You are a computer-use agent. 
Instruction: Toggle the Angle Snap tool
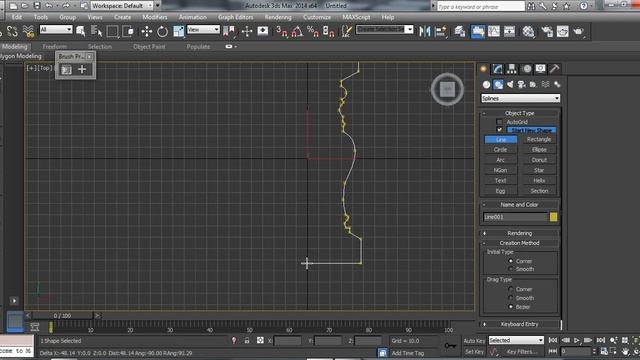[297, 31]
